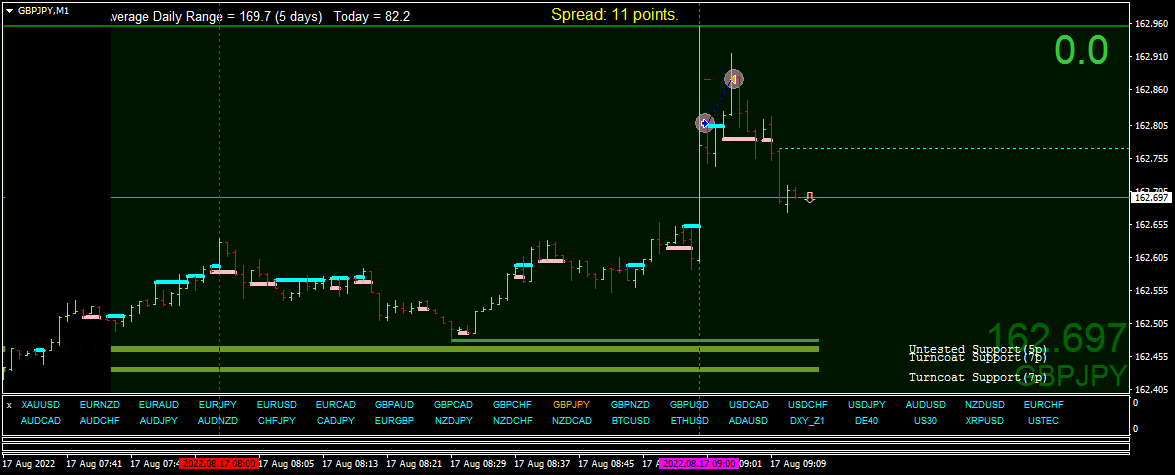Load the USDCHF chart

808,405
